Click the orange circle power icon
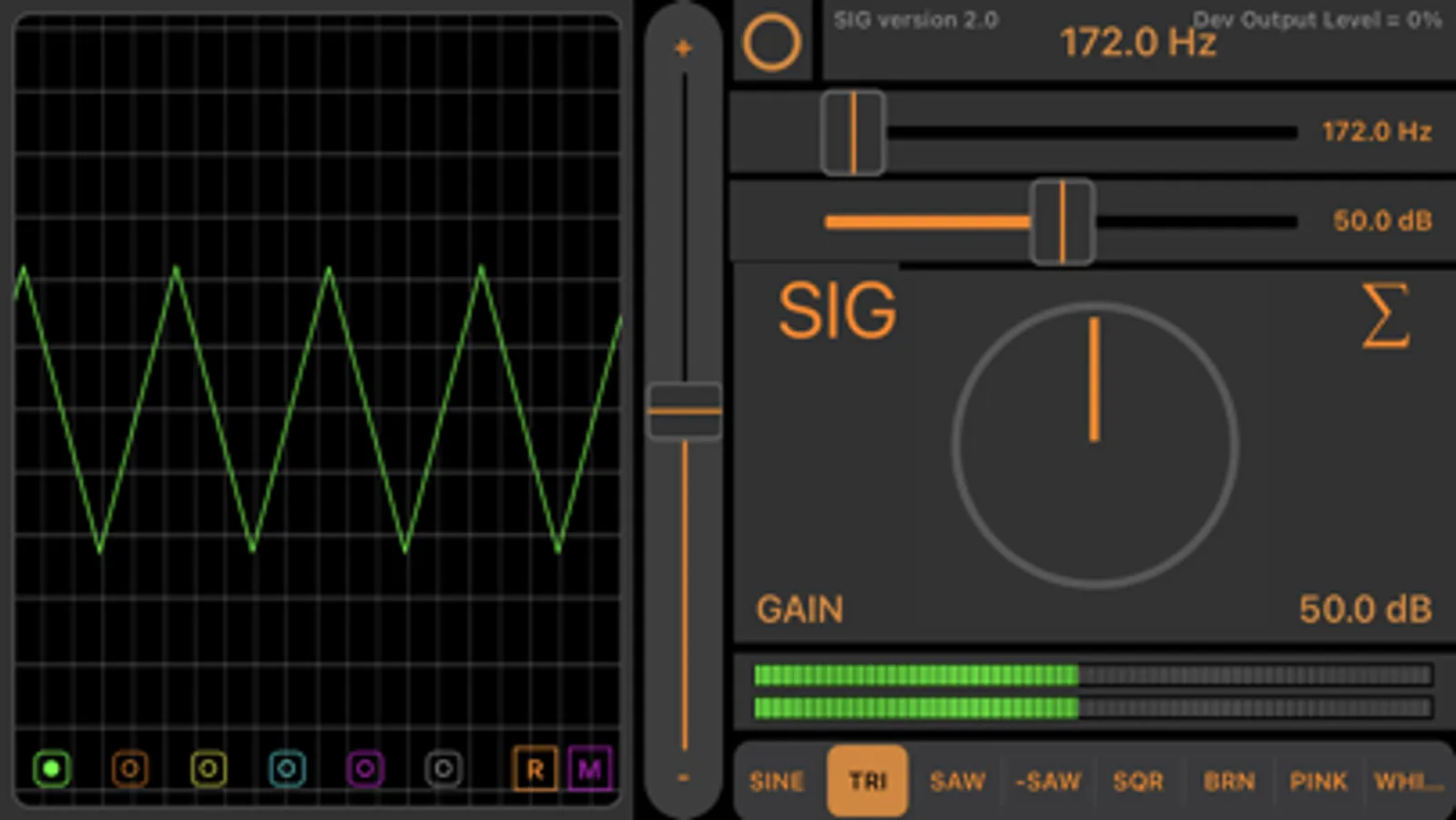The height and width of the screenshot is (820, 1456). pos(771,42)
